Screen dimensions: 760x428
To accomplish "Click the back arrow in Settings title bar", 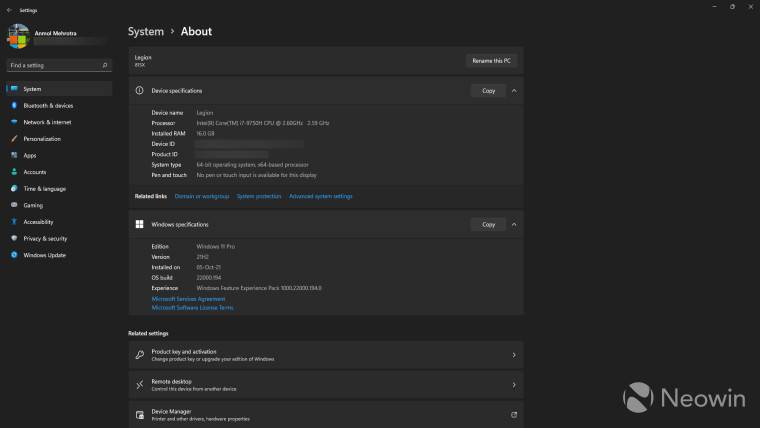I will click(9, 10).
